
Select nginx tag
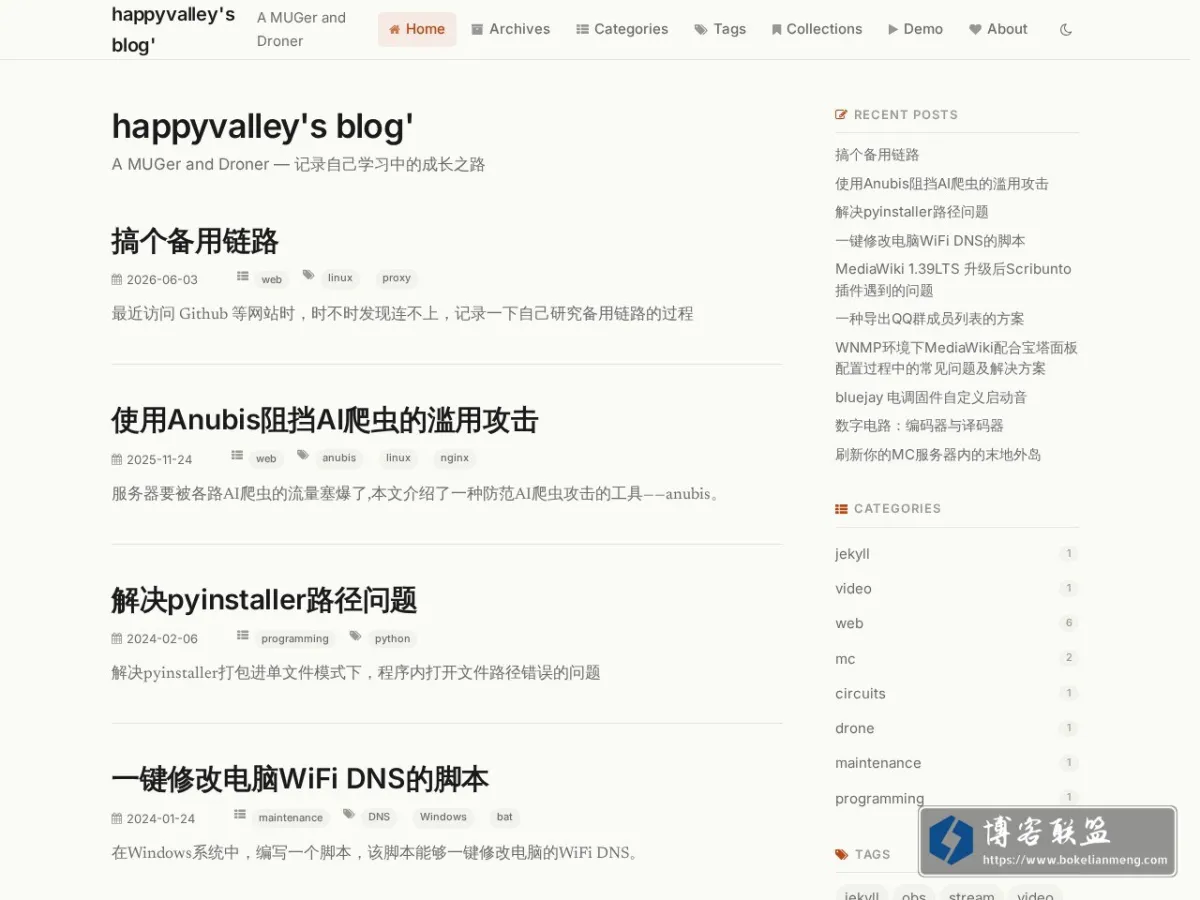[455, 458]
